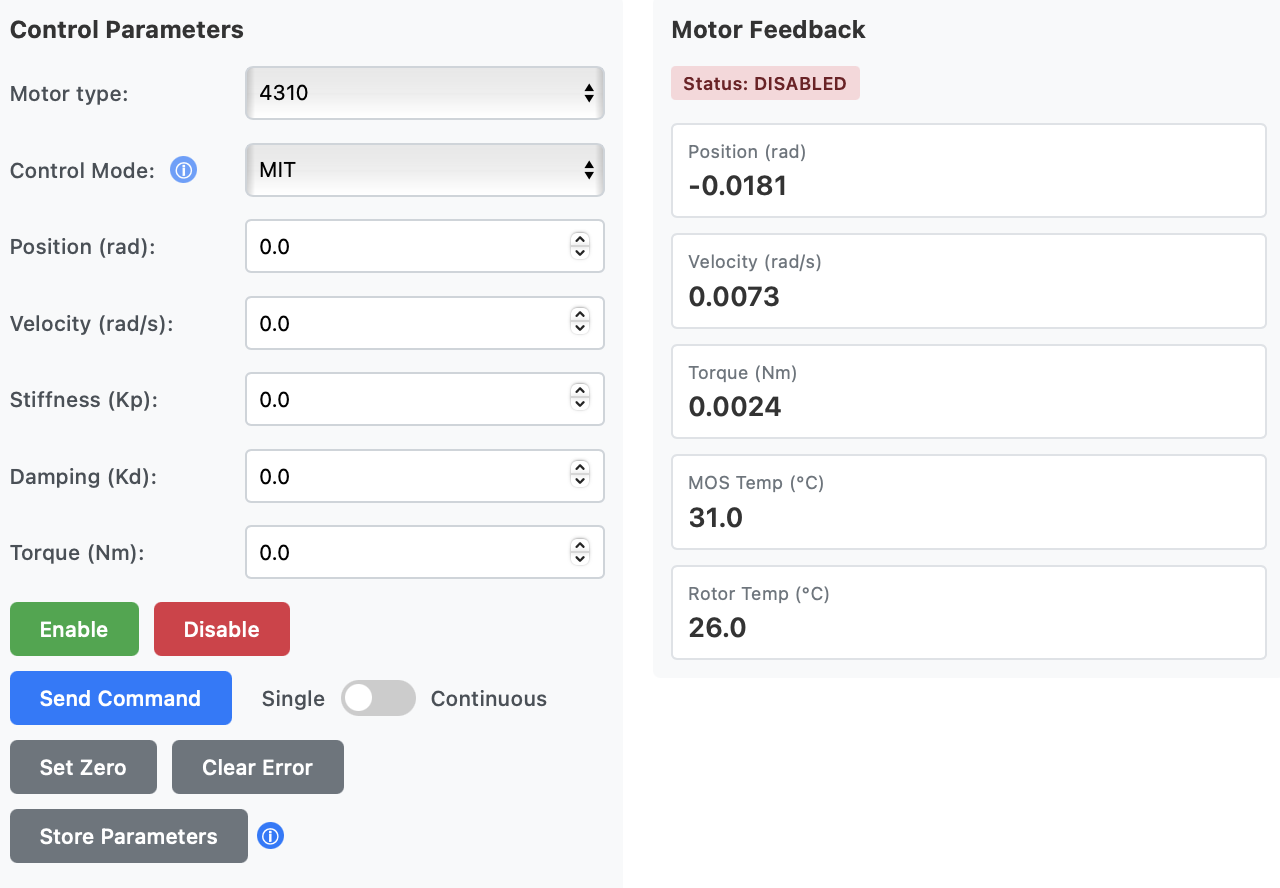The width and height of the screenshot is (1280, 888).
Task: Disable the motor
Action: [221, 629]
